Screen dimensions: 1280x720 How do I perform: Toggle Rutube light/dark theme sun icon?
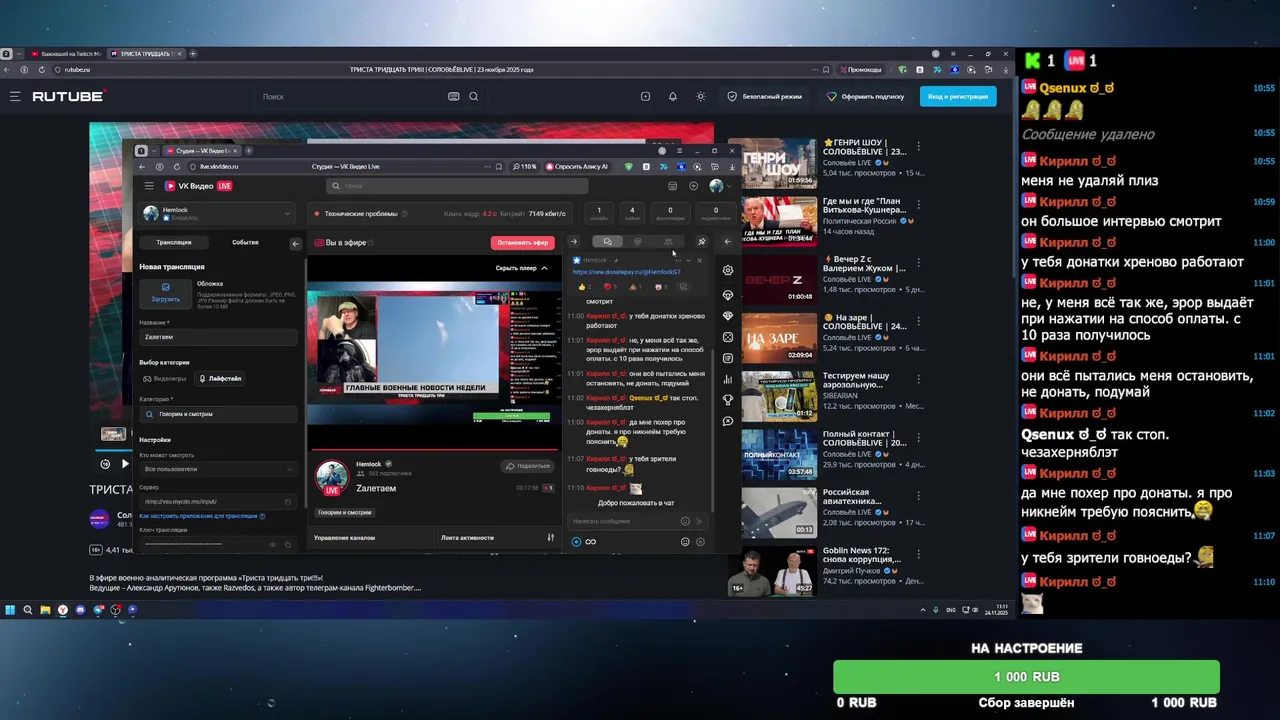[x=701, y=97]
